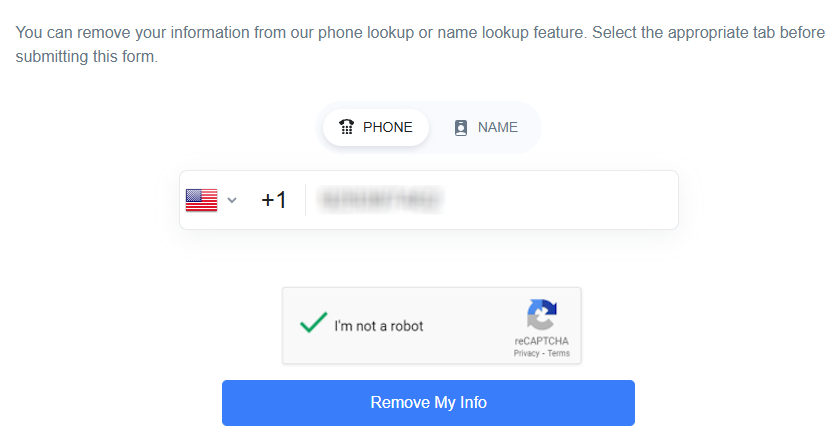Open the reCAPTCHA Terms link
Image resolution: width=838 pixels, height=445 pixels.
coord(558,354)
